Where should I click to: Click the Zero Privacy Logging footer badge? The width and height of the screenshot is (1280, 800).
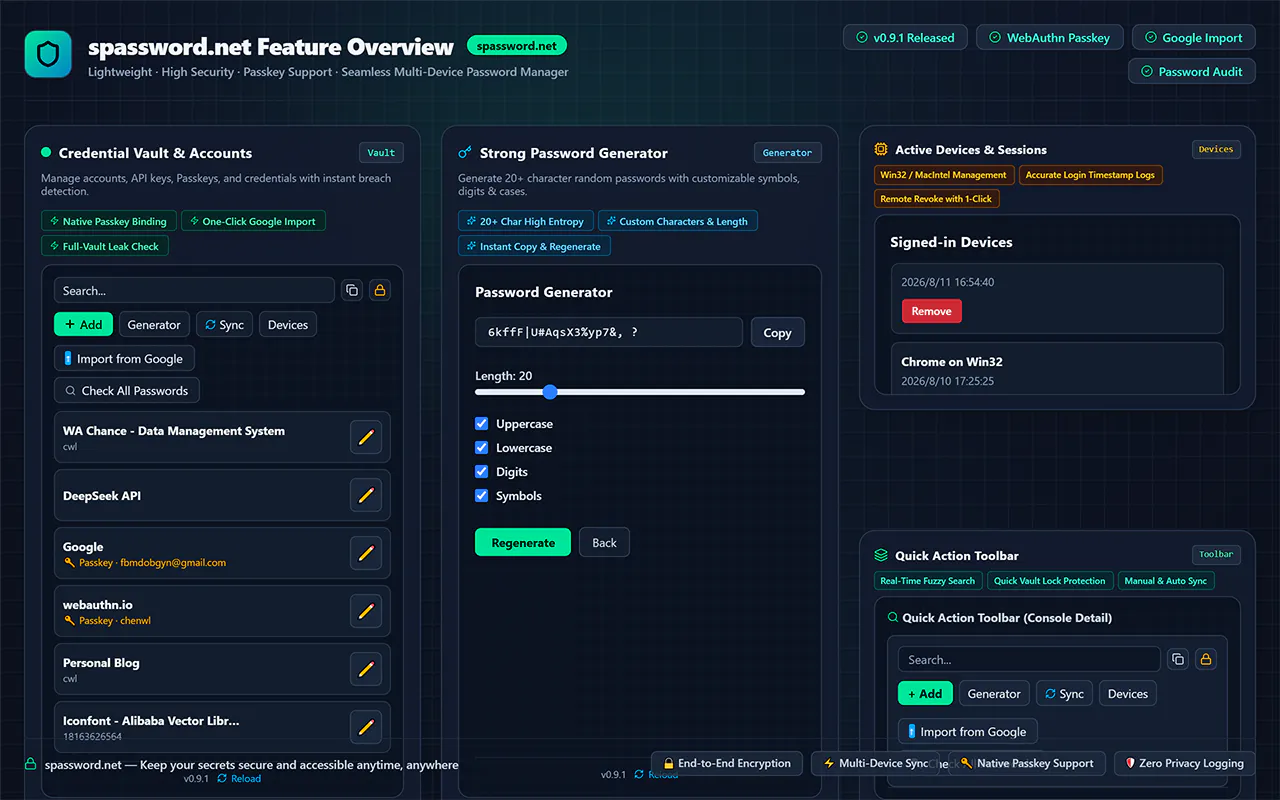coord(1184,763)
